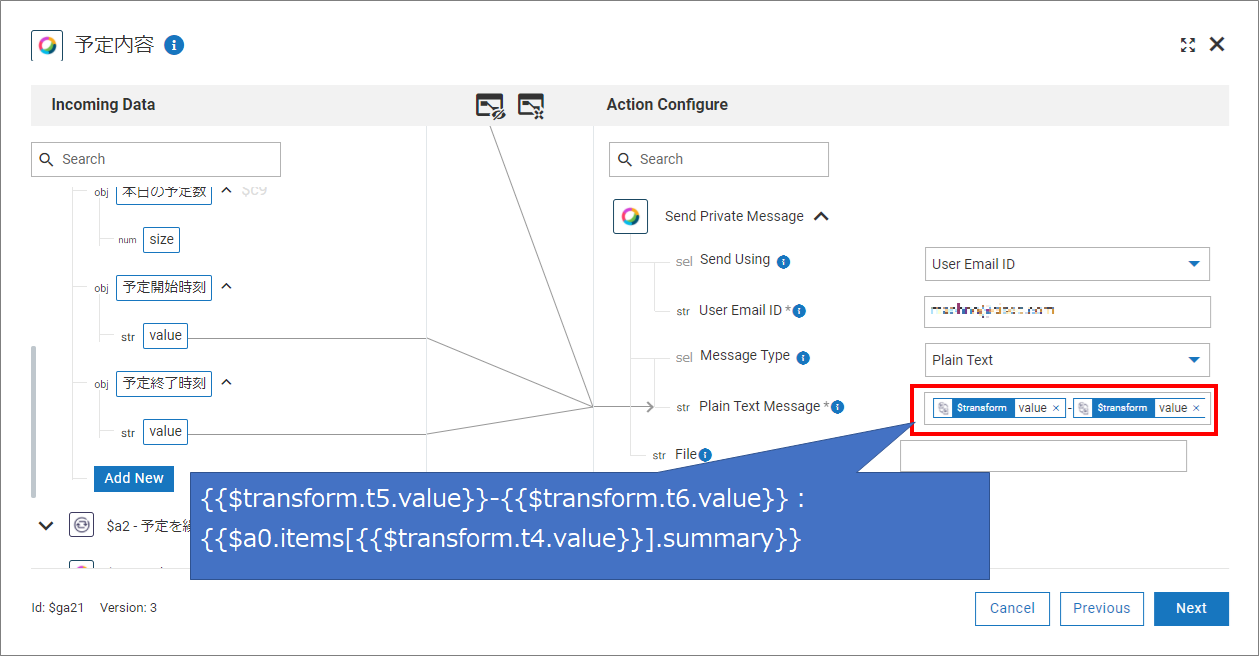The image size is (1259, 656).
Task: Collapse the Send Private Message section
Action: 821,216
